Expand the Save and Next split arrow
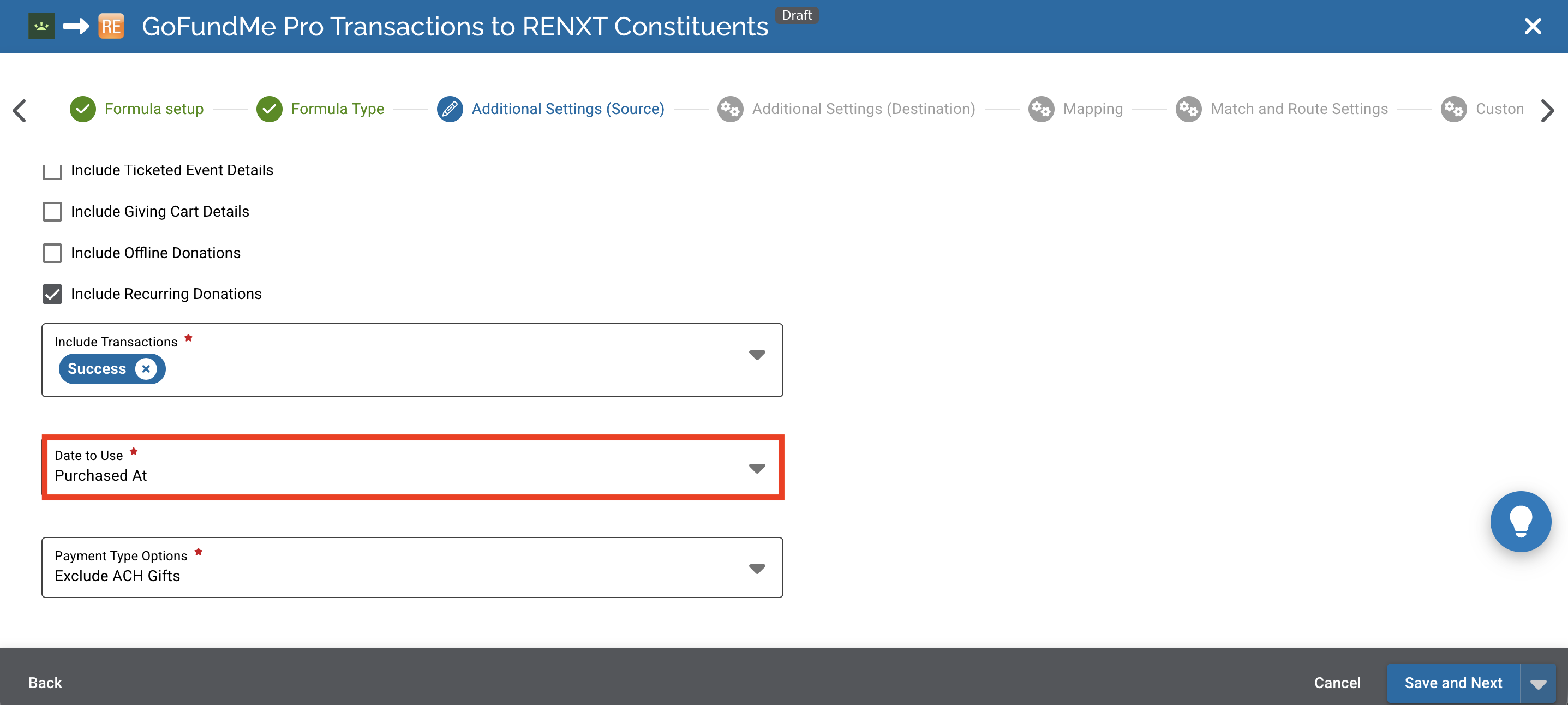Image resolution: width=1568 pixels, height=705 pixels. tap(1538, 683)
